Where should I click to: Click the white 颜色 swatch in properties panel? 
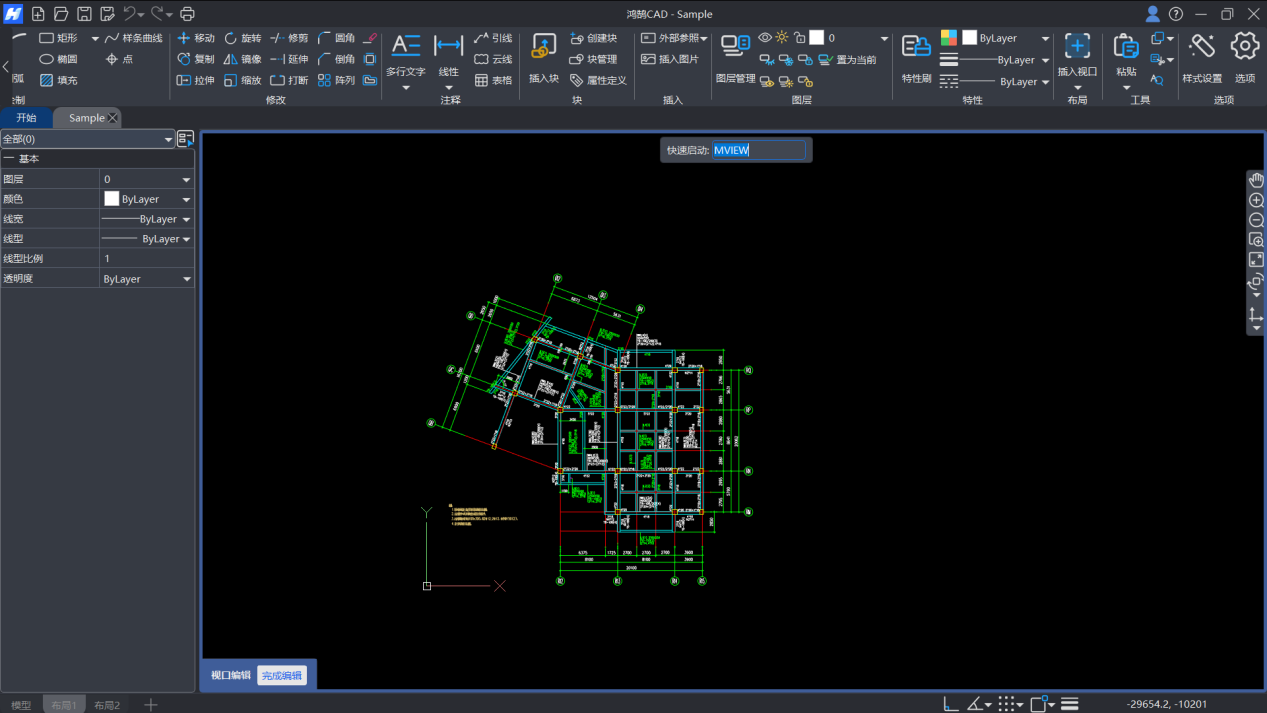click(112, 199)
